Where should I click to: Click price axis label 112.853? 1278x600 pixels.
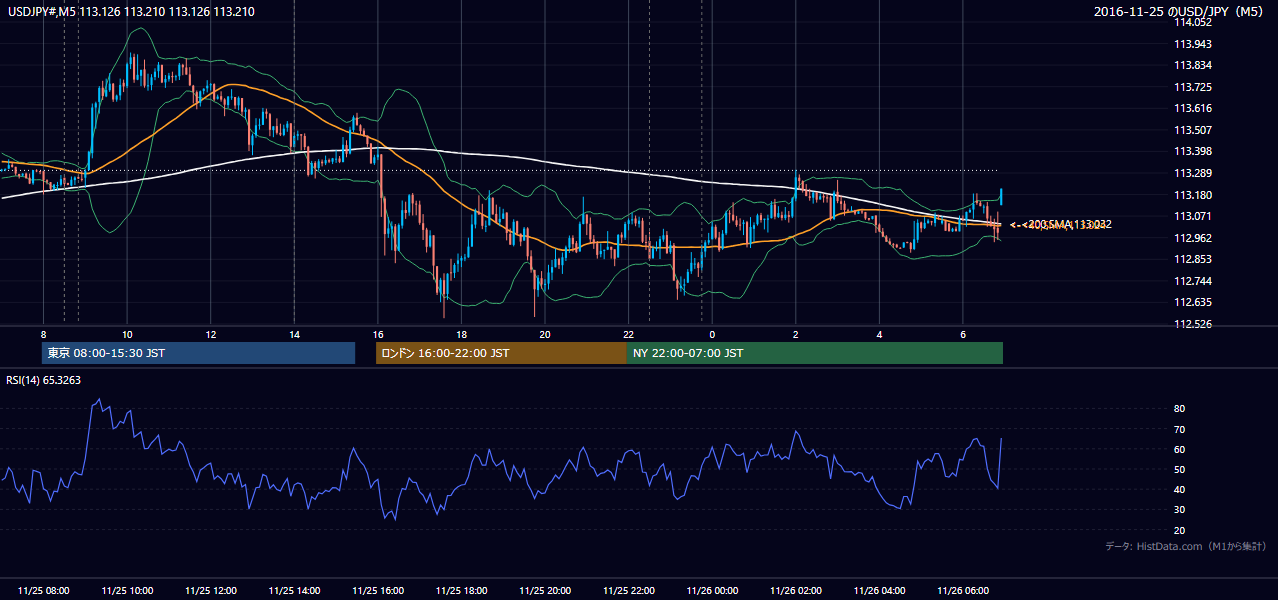(1192, 259)
